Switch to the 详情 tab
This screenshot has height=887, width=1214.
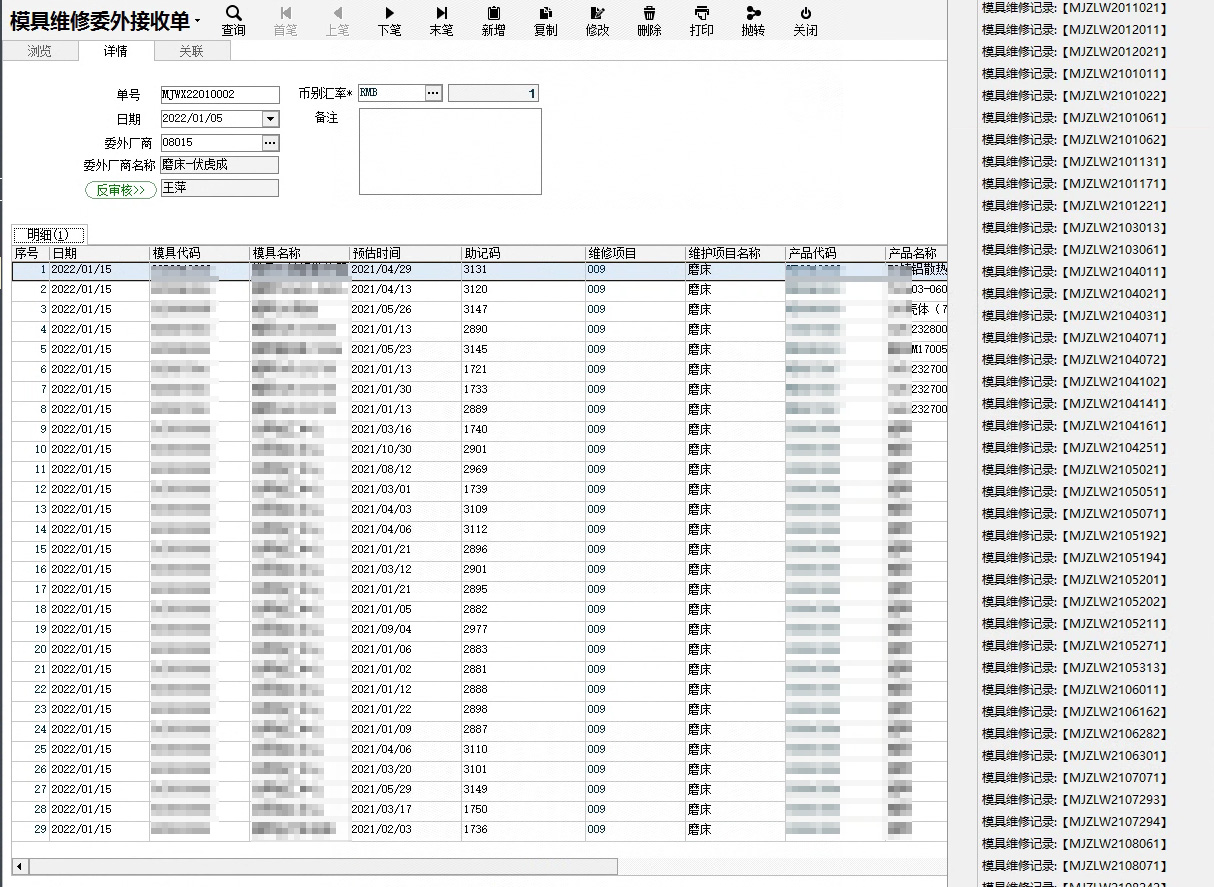pyautogui.click(x=116, y=51)
